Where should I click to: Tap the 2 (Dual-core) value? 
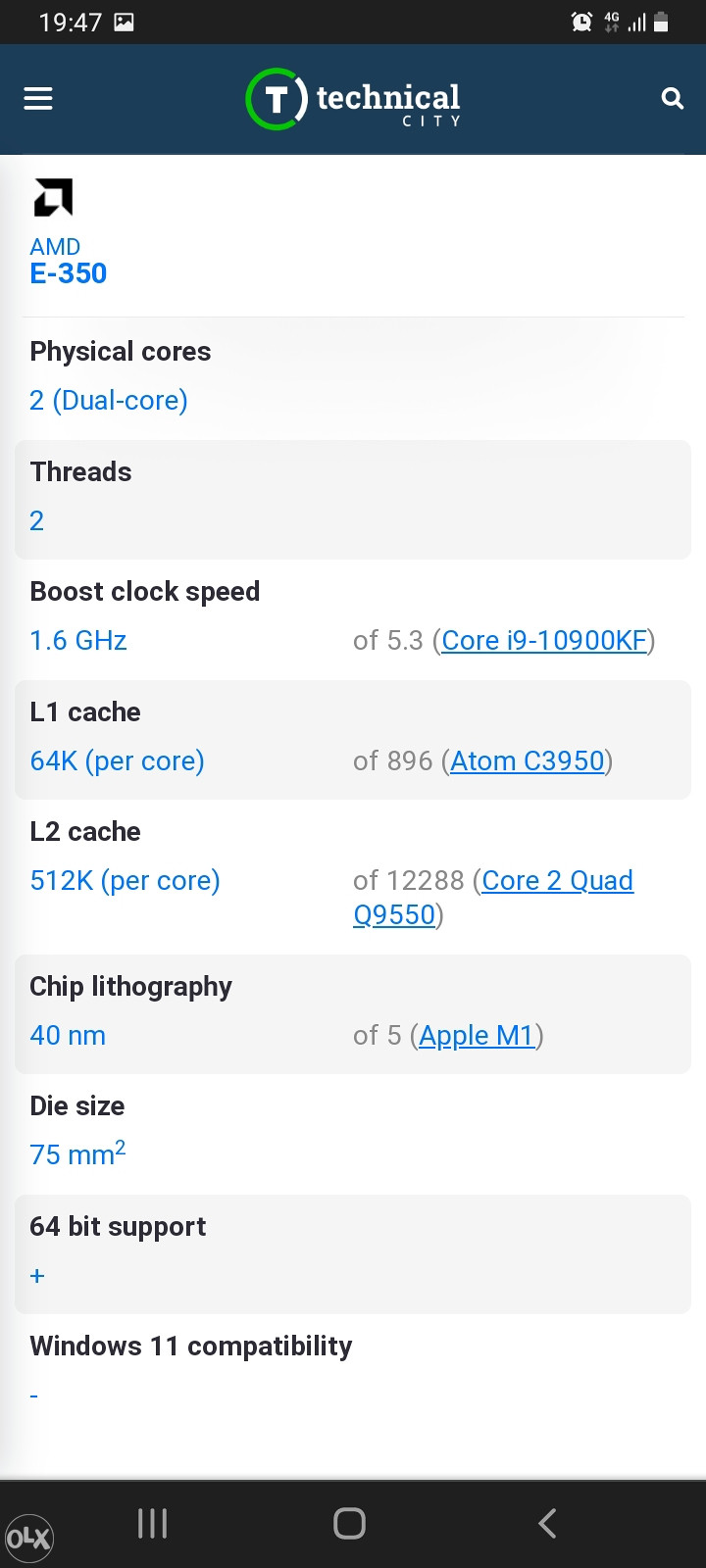point(109,401)
